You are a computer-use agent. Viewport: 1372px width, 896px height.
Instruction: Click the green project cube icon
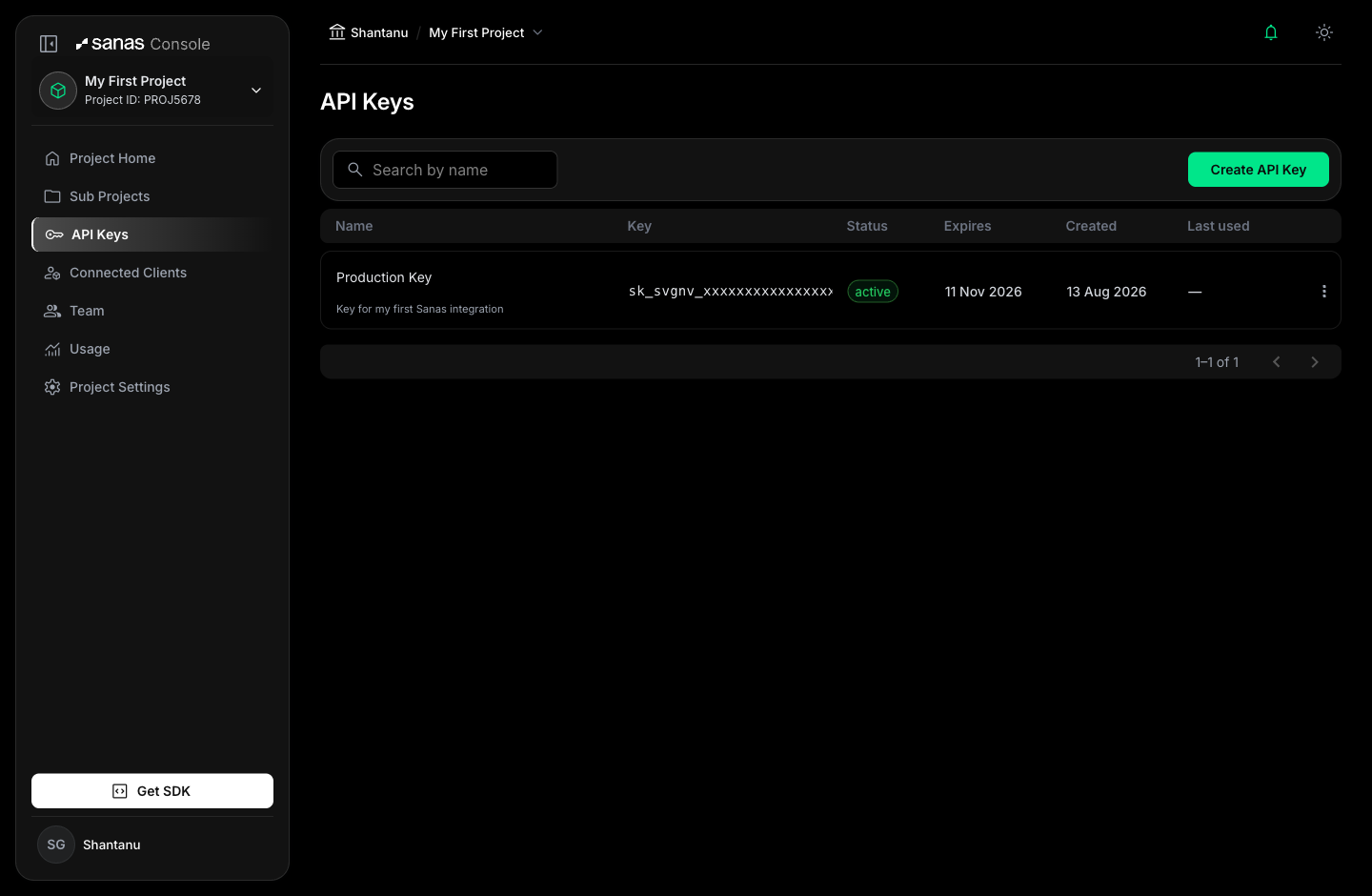(58, 91)
